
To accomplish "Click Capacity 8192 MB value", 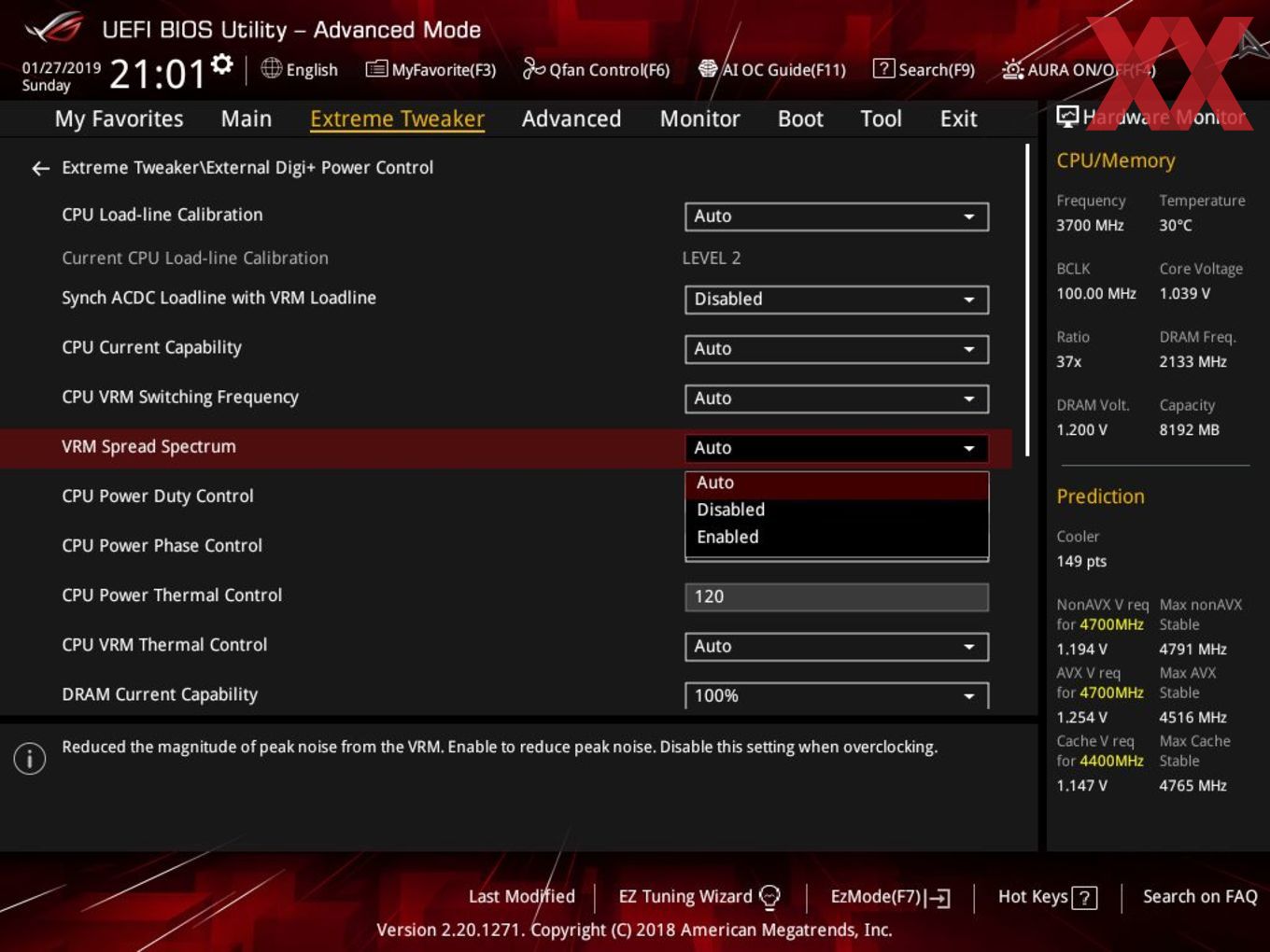I will [1189, 430].
